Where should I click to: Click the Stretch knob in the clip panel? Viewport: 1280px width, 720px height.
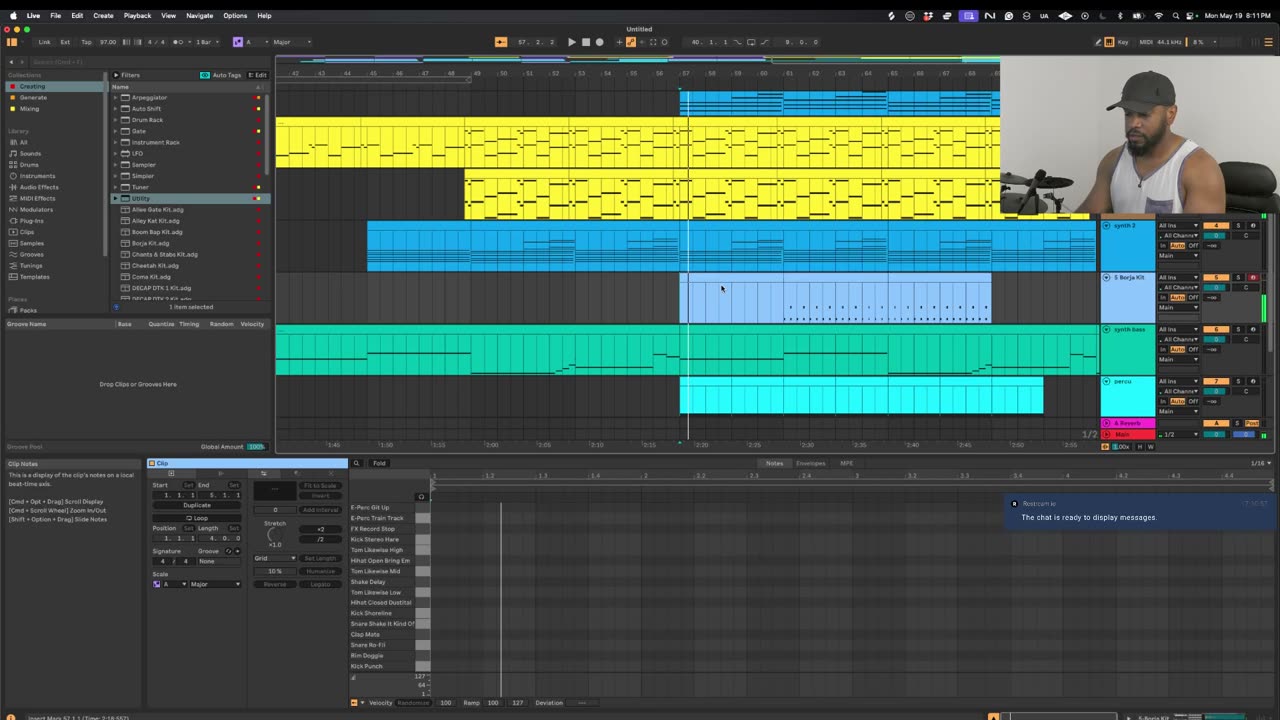coord(275,535)
